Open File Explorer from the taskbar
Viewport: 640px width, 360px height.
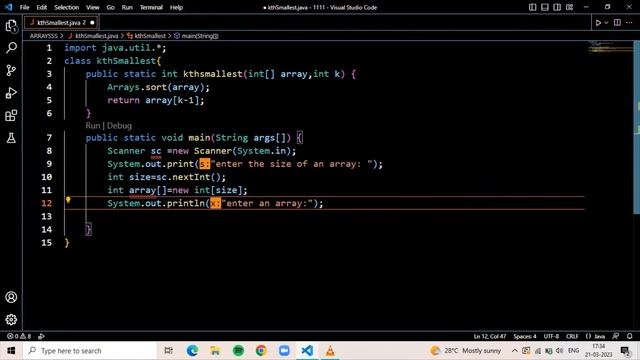click(215, 351)
